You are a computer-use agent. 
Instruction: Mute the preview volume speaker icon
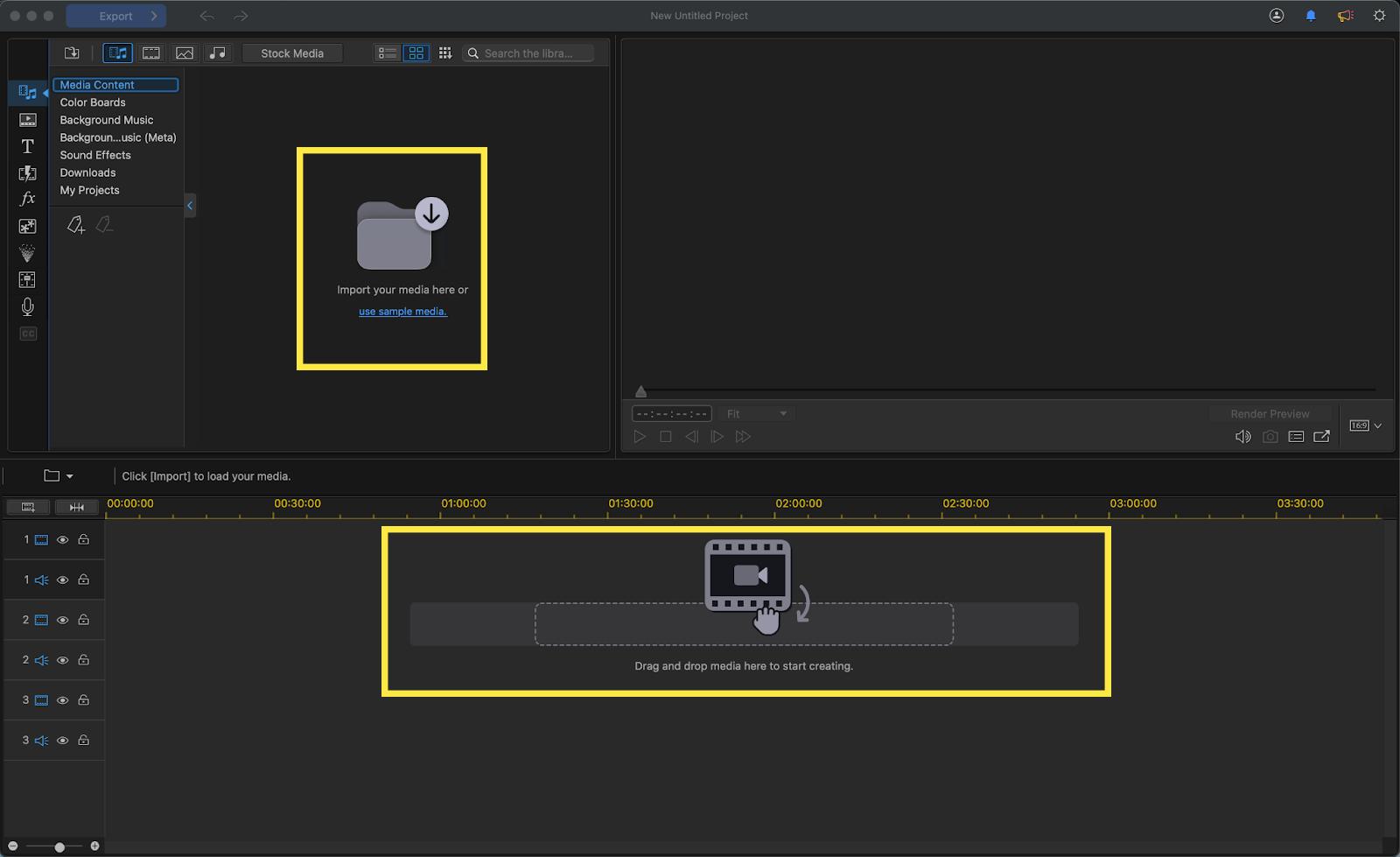pos(1242,436)
